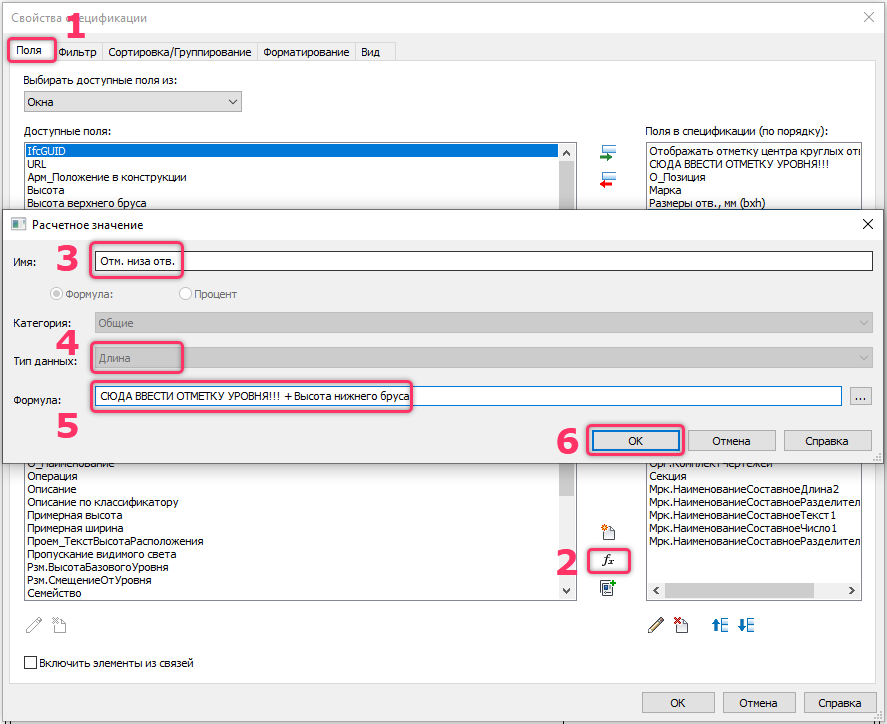This screenshot has height=724, width=887.
Task: Click the delete parameter icon with red X
Action: pyautogui.click(x=681, y=625)
